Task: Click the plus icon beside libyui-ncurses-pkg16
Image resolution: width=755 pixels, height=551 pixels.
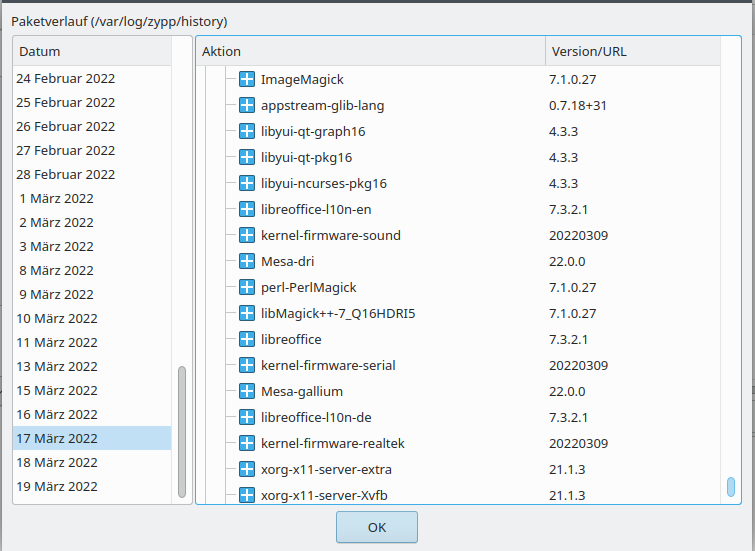Action: [247, 183]
